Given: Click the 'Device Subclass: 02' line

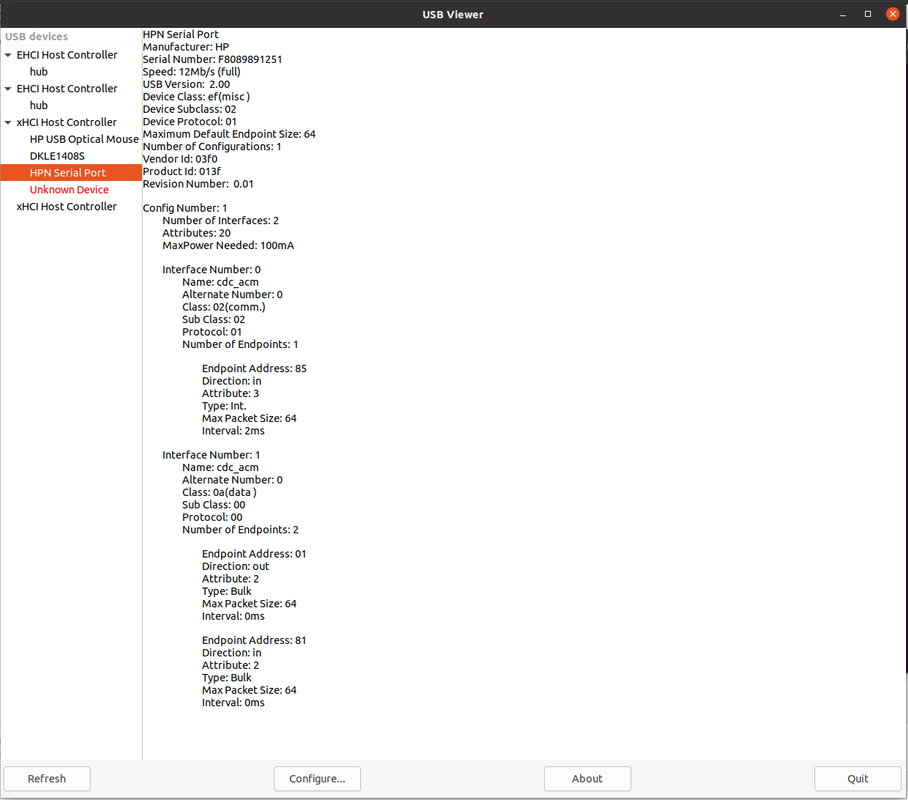Looking at the screenshot, I should (x=189, y=109).
